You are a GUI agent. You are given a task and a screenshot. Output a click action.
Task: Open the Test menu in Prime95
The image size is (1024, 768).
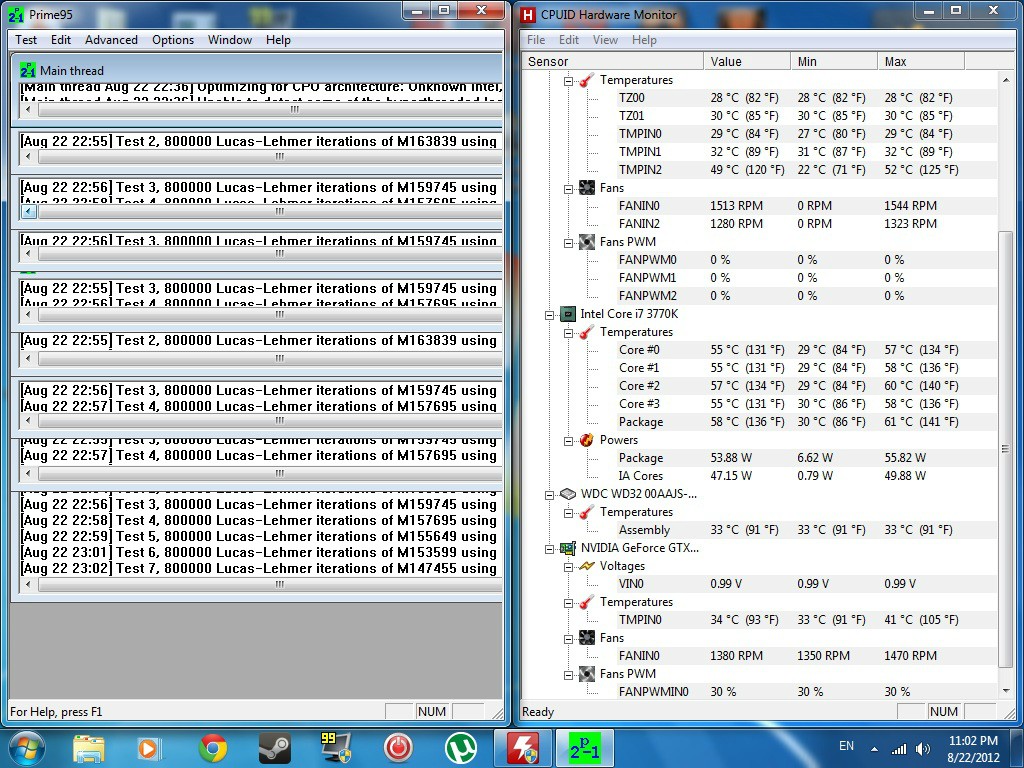pos(26,40)
